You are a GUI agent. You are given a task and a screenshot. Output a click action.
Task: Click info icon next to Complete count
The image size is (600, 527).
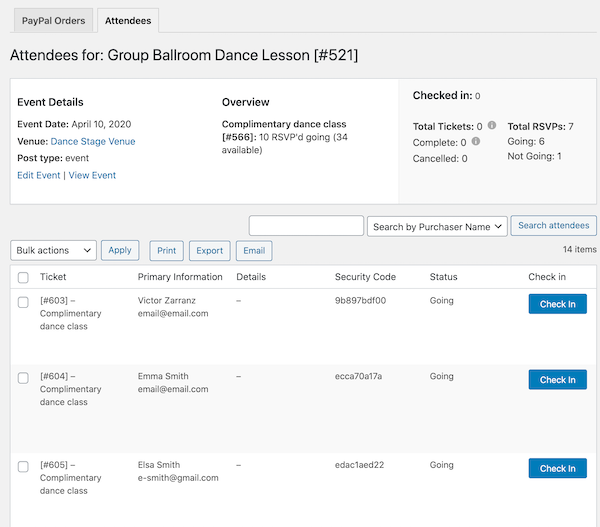(x=475, y=142)
